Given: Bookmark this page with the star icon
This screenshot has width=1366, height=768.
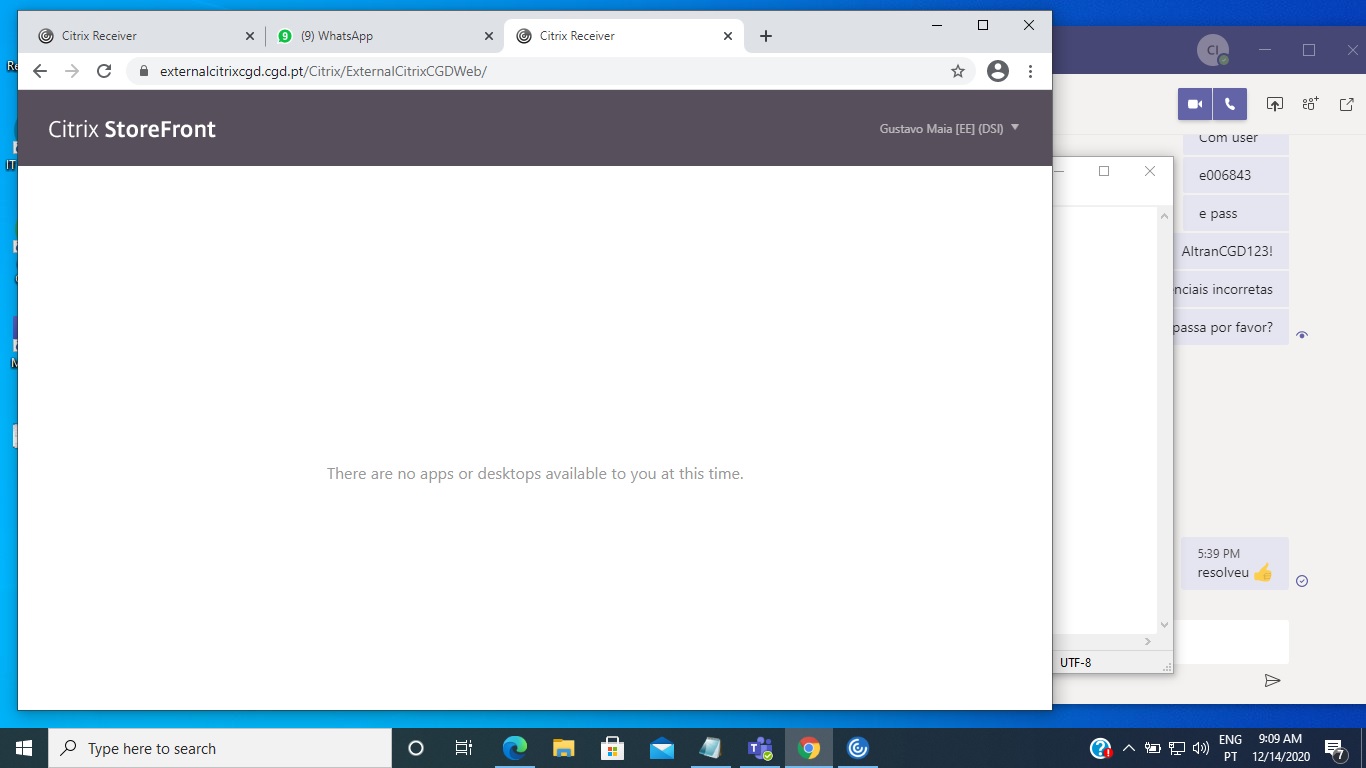Looking at the screenshot, I should (x=958, y=71).
